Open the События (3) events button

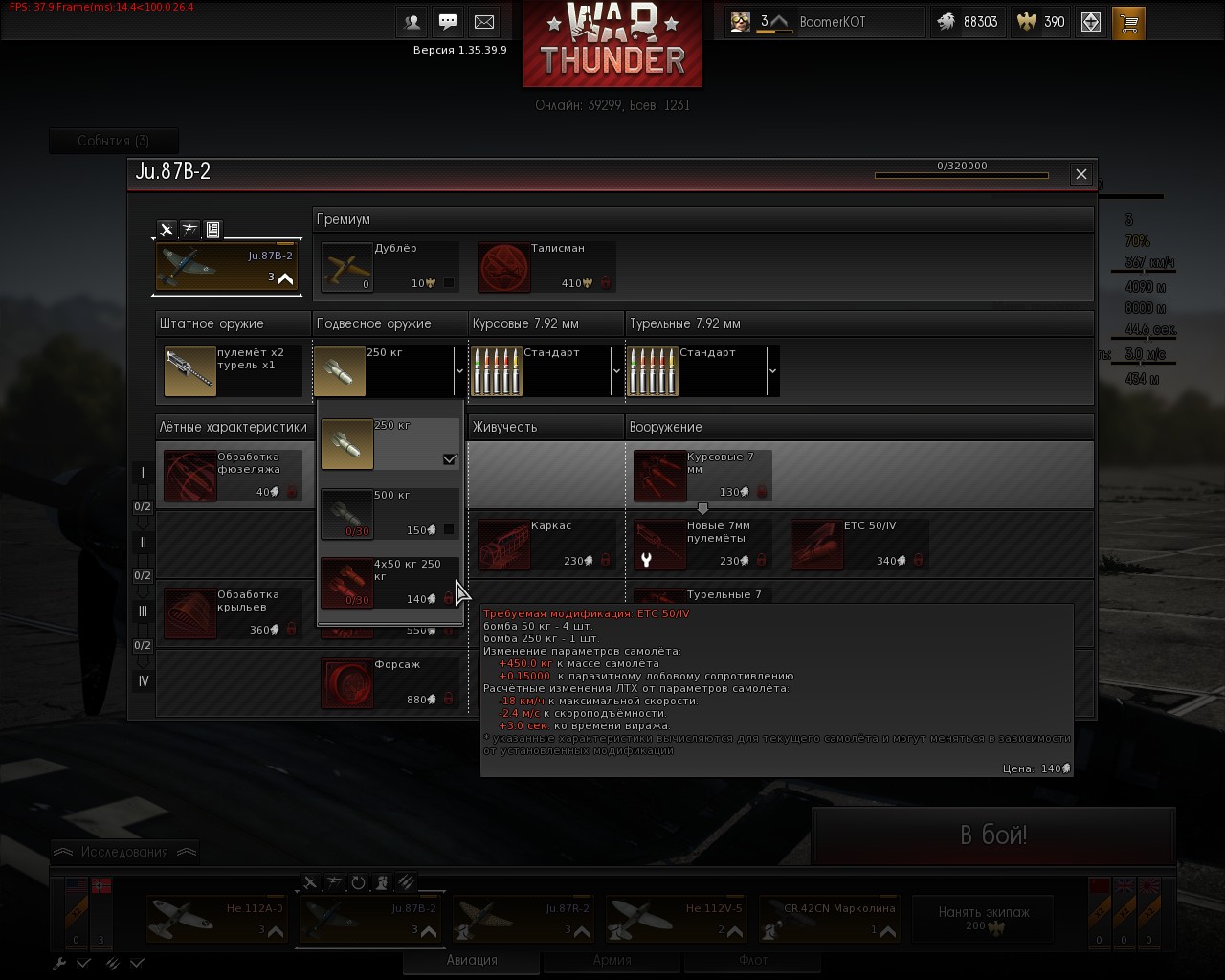pyautogui.click(x=114, y=141)
